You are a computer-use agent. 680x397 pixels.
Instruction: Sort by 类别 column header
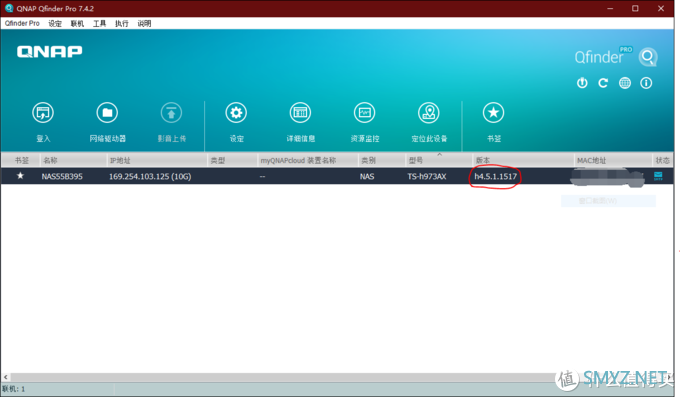coord(382,160)
